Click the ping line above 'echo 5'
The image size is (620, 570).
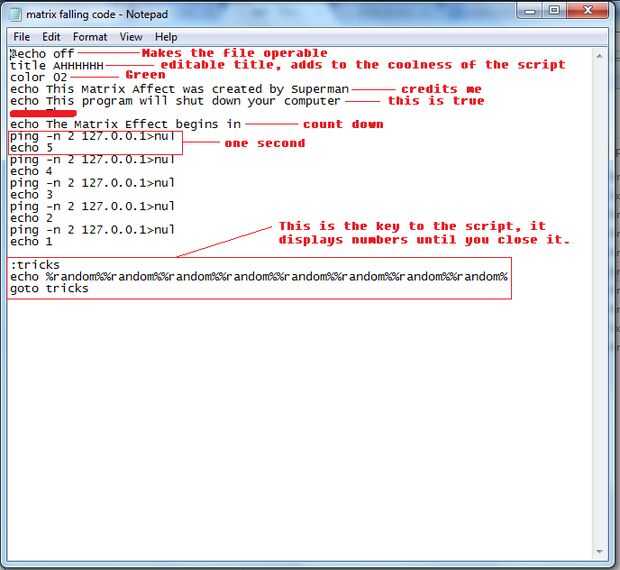coord(92,136)
